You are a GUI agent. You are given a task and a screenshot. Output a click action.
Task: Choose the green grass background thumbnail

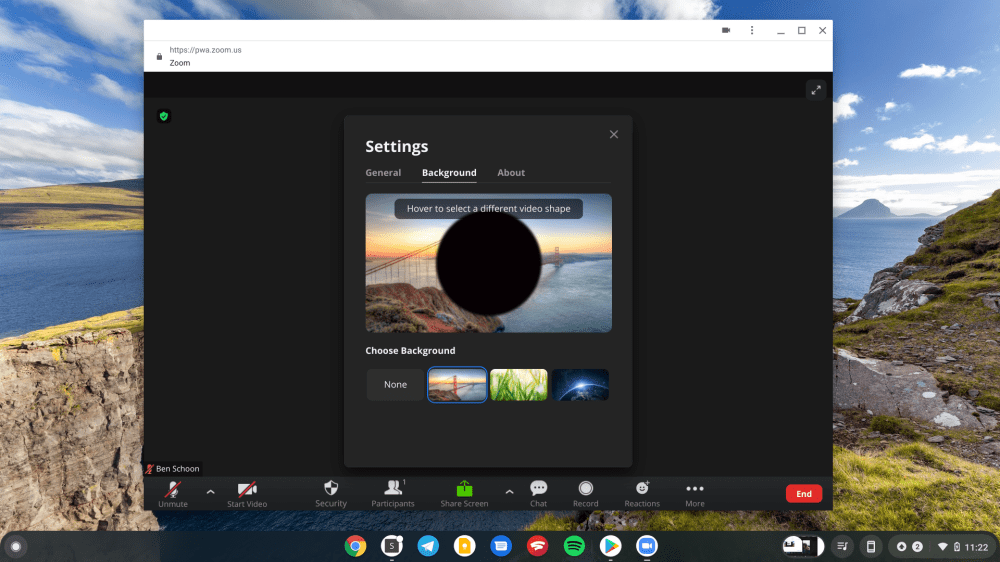tap(518, 385)
